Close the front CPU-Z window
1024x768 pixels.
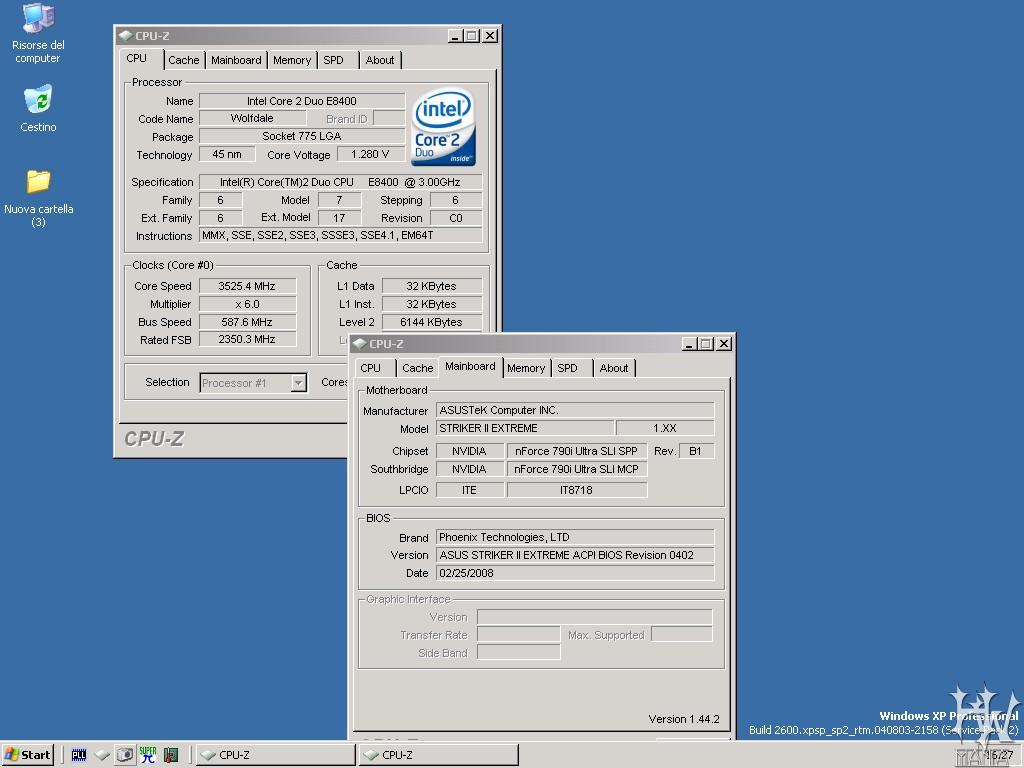click(724, 344)
